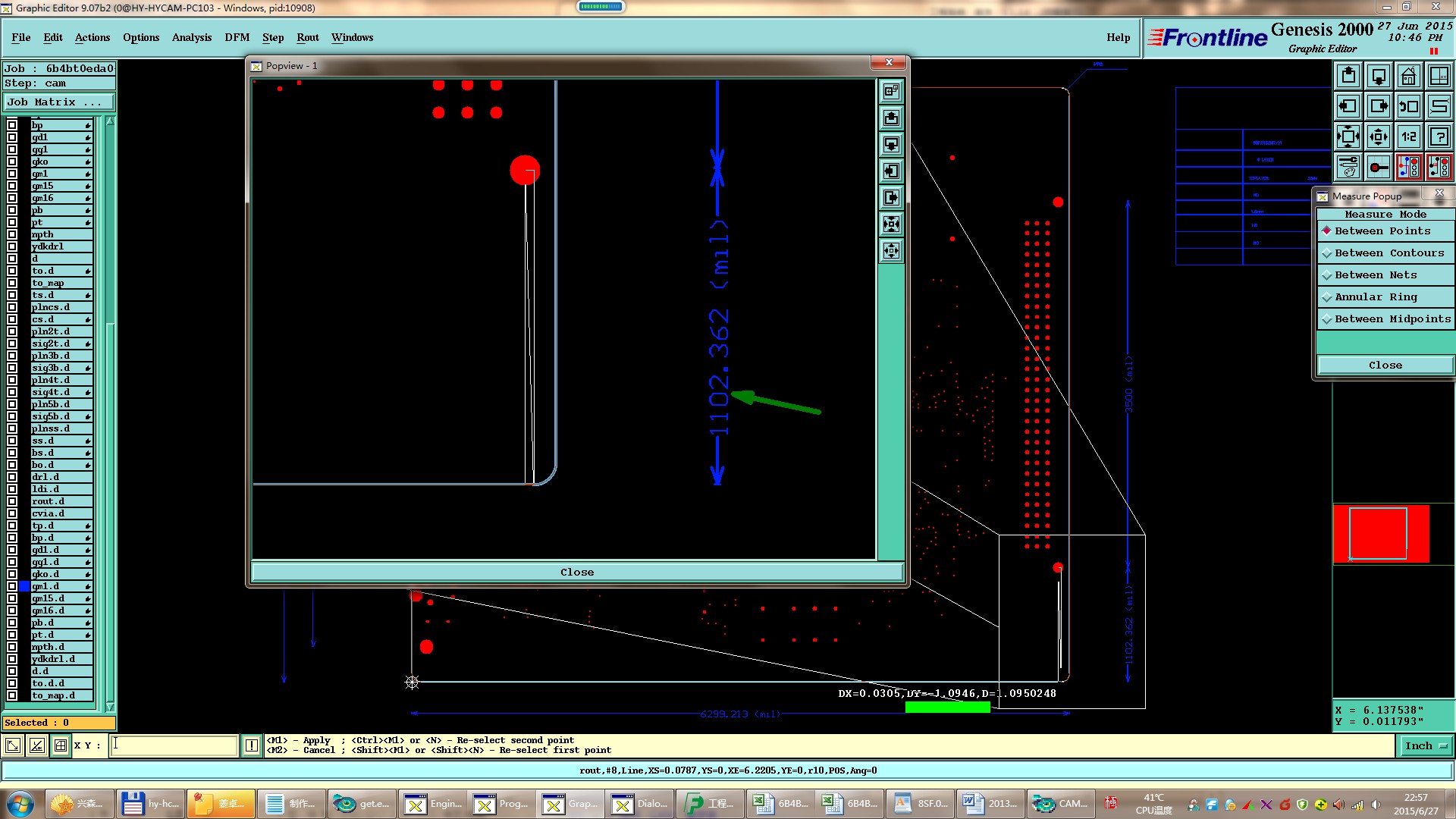
Task: Open the Rout menu
Action: [x=308, y=37]
